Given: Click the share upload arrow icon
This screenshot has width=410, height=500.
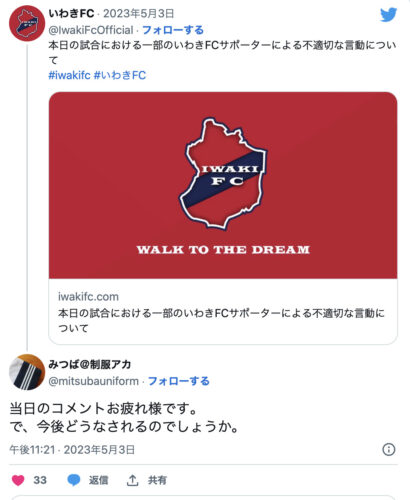Looking at the screenshot, I should [x=132, y=480].
